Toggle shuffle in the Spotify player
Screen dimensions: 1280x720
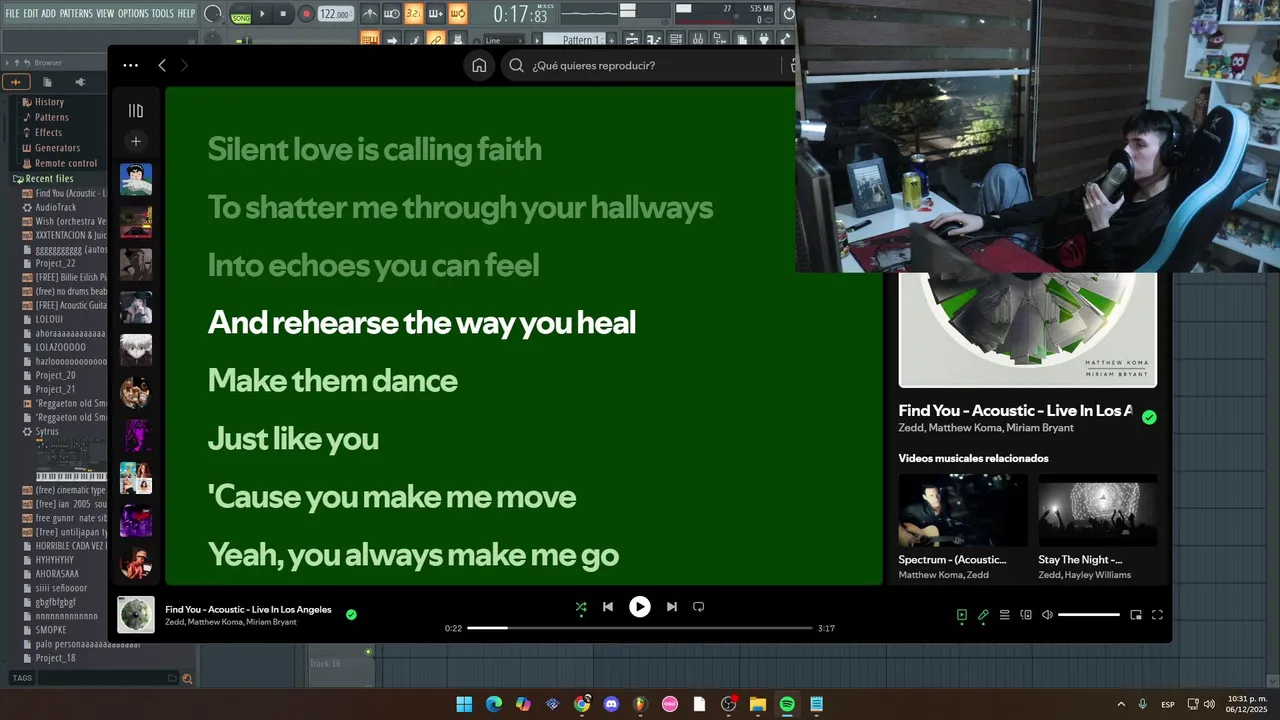pos(581,607)
